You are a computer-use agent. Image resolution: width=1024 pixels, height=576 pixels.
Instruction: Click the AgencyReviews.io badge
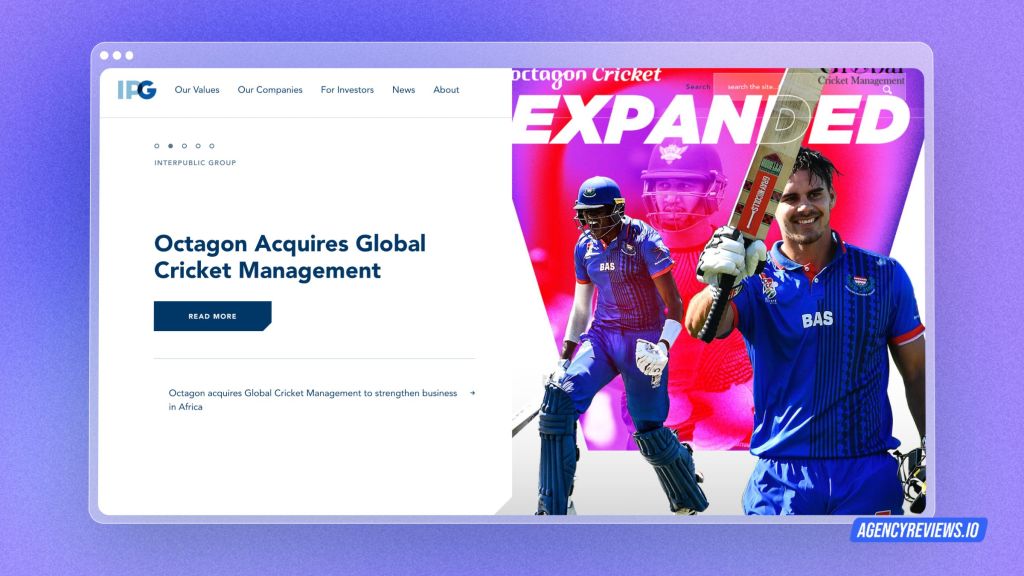pyautogui.click(x=918, y=531)
